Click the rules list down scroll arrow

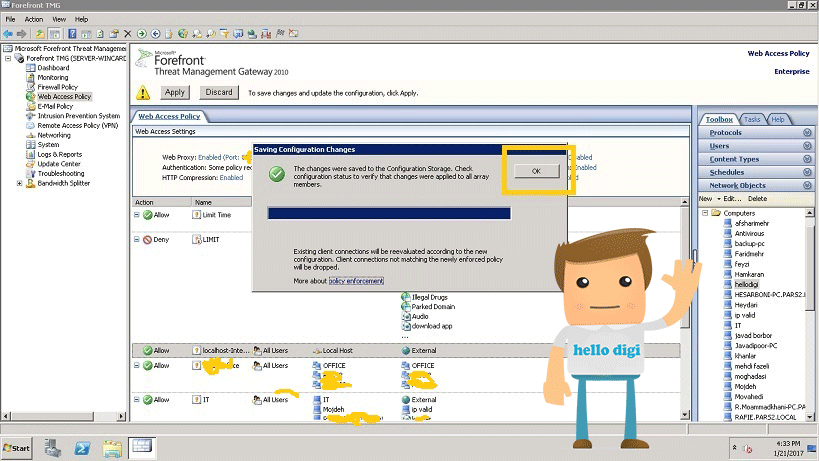tap(685, 415)
